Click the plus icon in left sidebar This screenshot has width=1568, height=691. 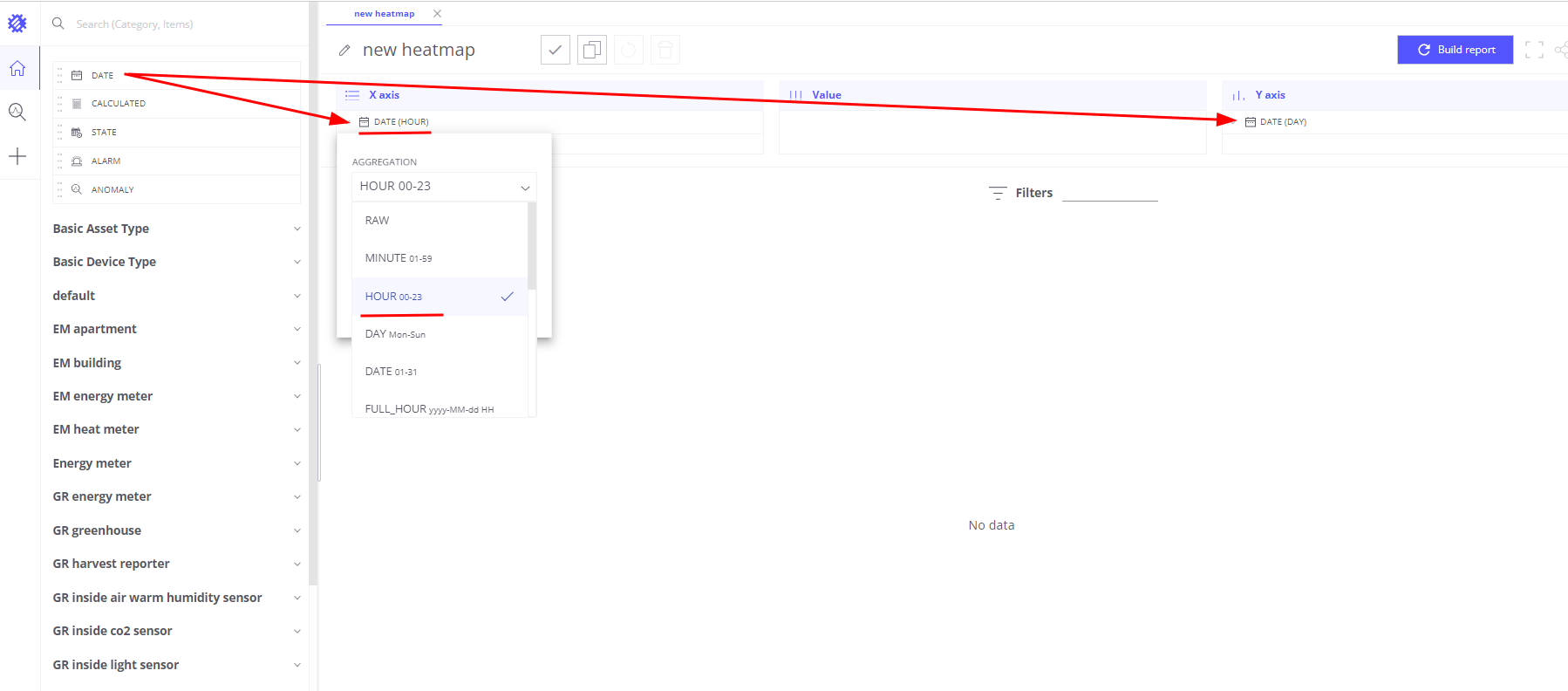17,156
